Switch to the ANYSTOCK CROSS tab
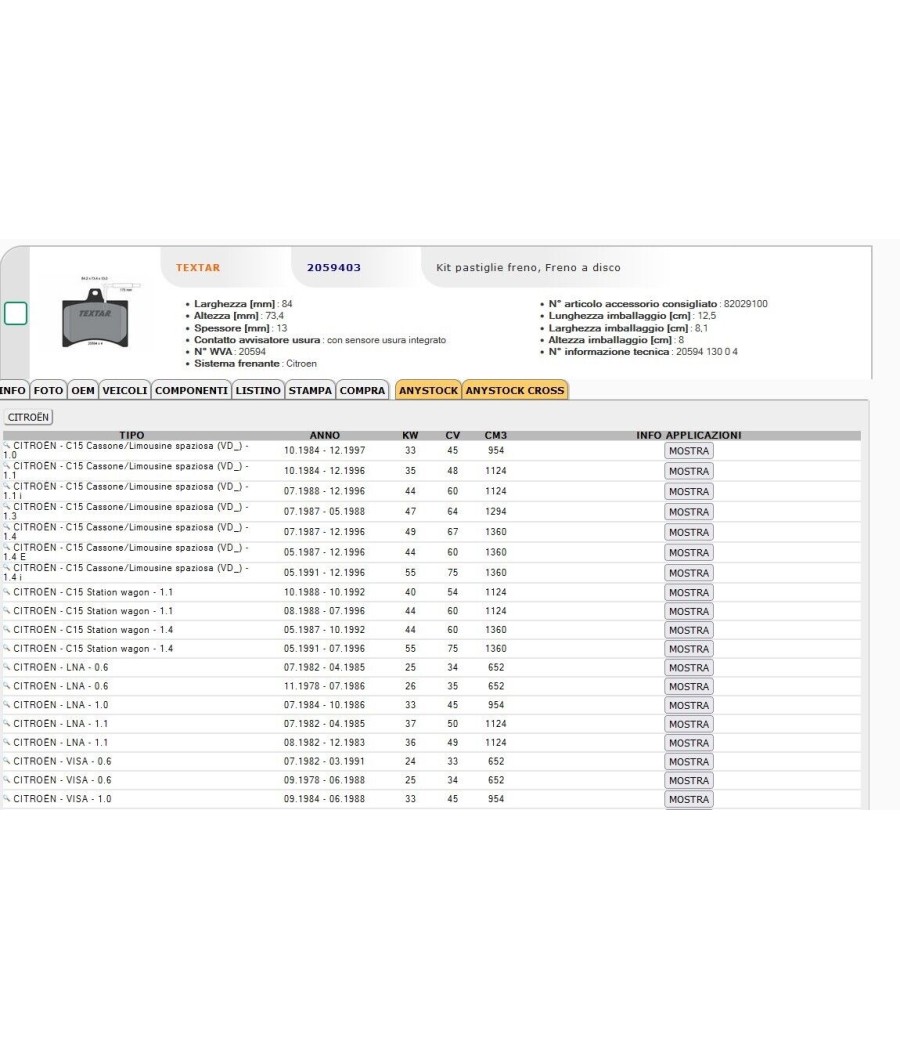 (515, 390)
